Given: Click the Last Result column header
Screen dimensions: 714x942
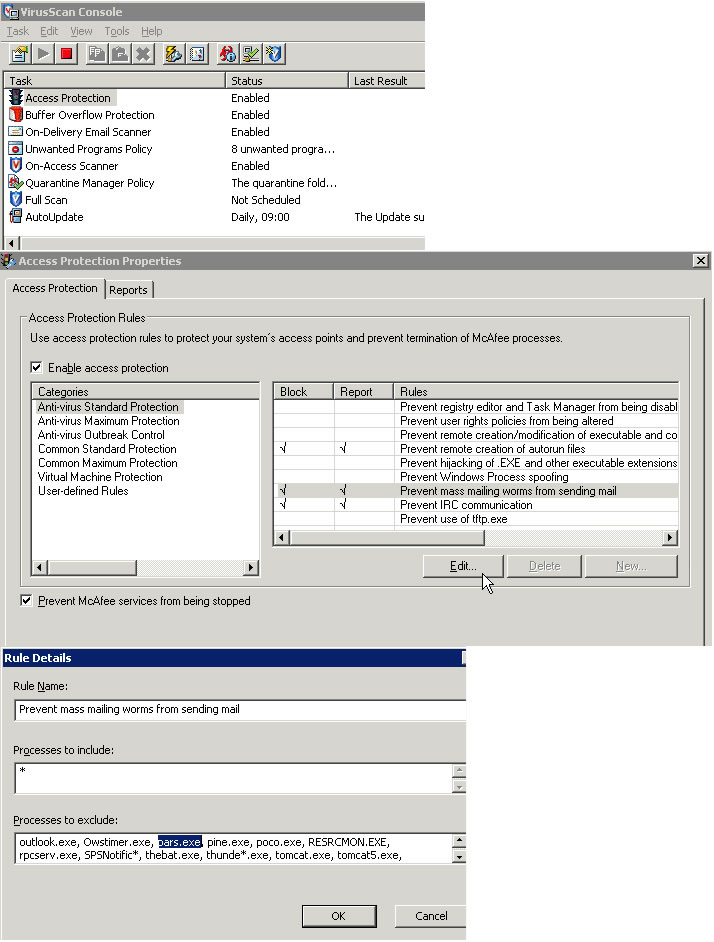Looking at the screenshot, I should (386, 81).
